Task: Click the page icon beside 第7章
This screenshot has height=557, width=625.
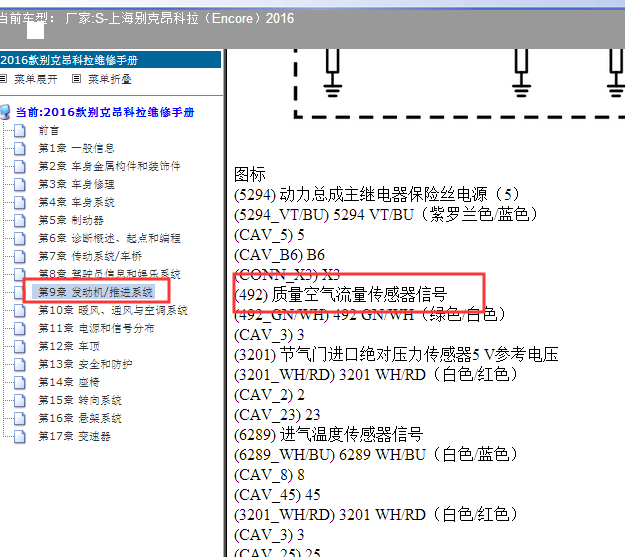Action: pyautogui.click(x=19, y=256)
